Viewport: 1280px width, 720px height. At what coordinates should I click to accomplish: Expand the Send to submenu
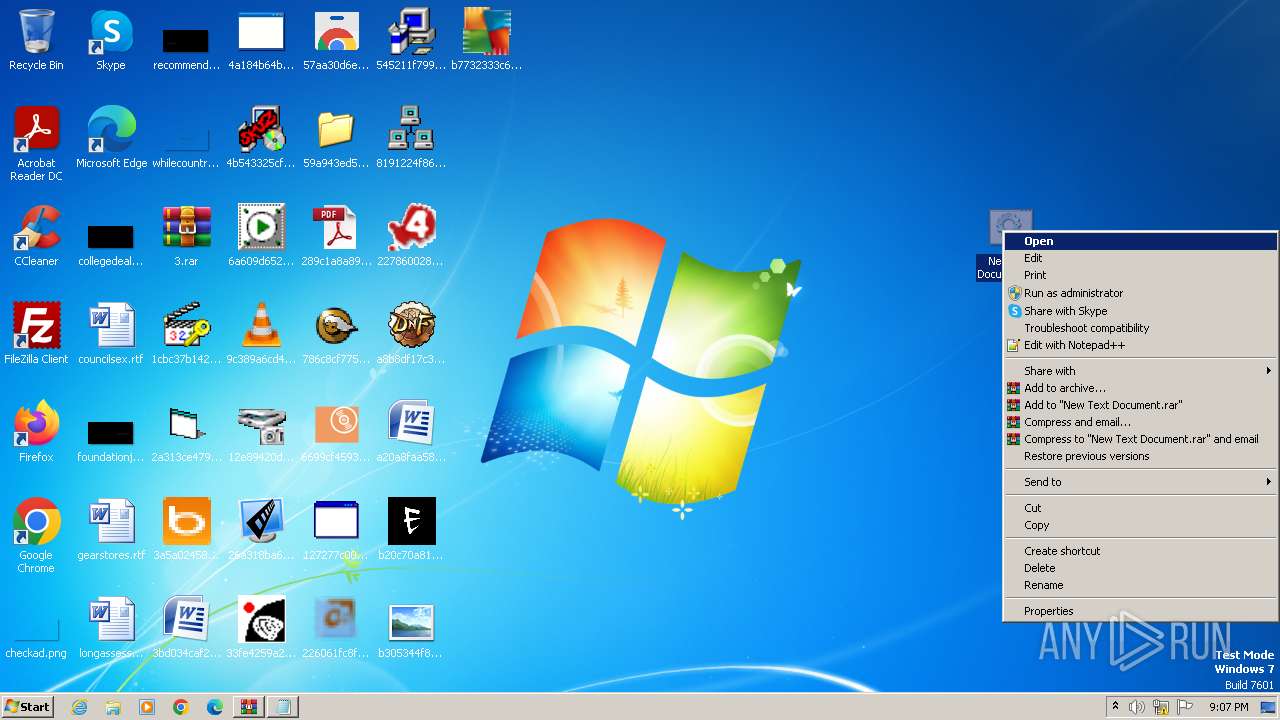click(x=1140, y=482)
